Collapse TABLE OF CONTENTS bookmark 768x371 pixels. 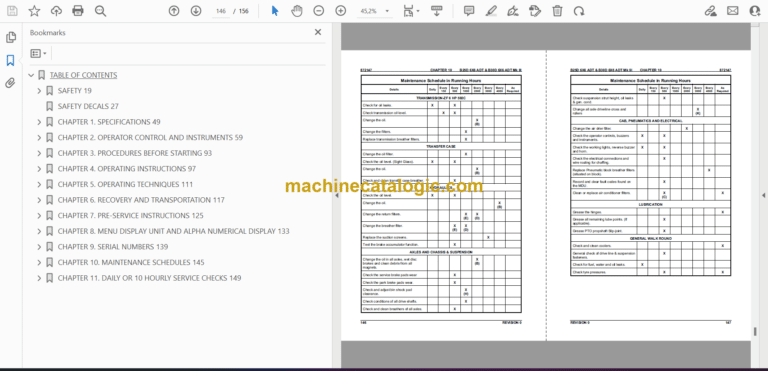(x=31, y=75)
